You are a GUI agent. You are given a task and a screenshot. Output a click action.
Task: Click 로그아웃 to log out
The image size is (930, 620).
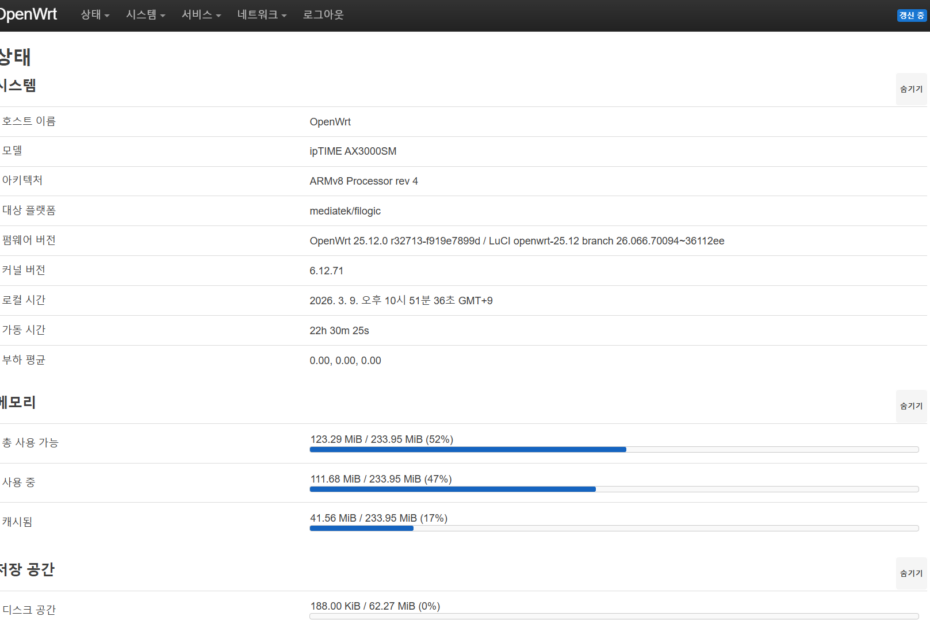(323, 15)
